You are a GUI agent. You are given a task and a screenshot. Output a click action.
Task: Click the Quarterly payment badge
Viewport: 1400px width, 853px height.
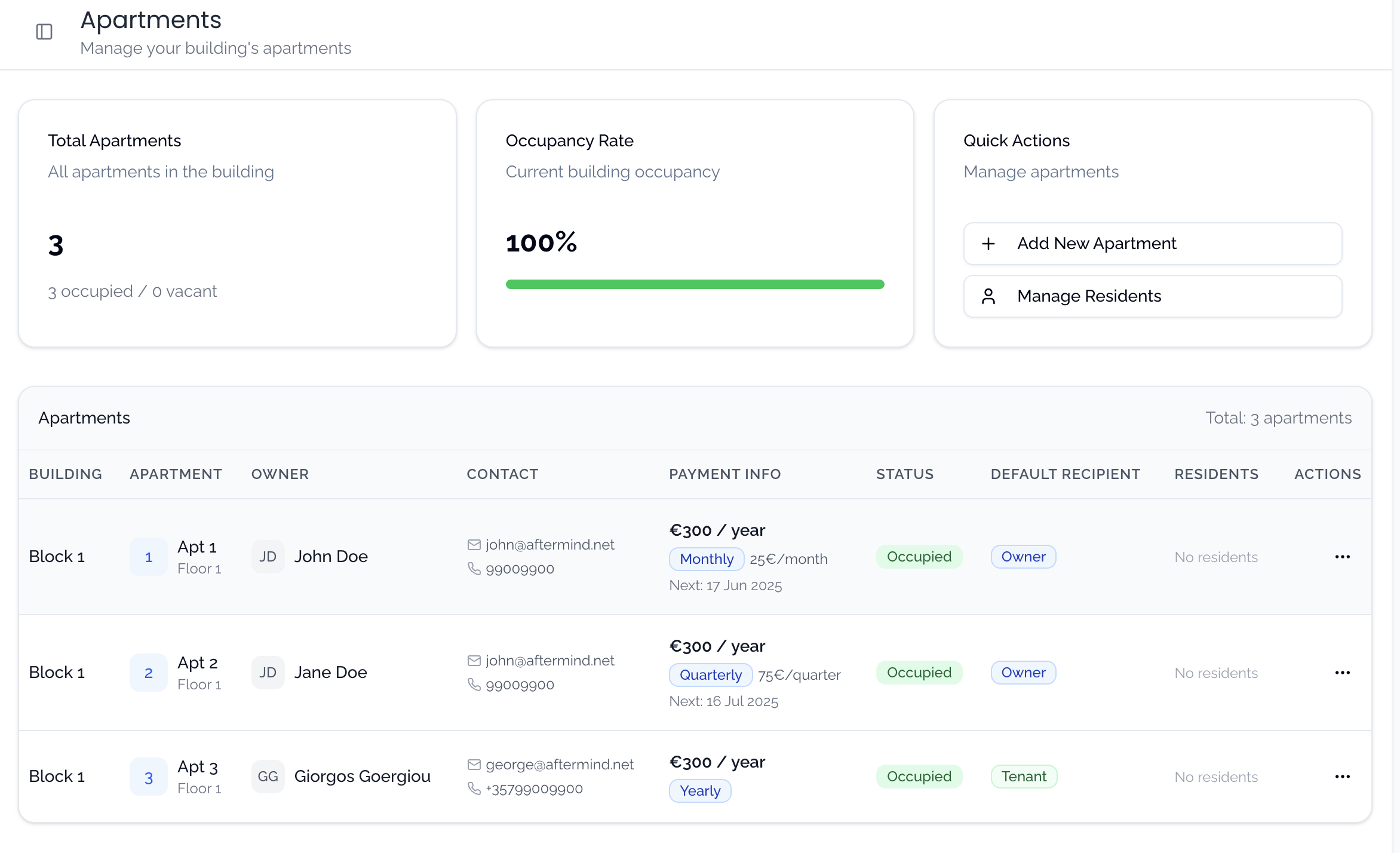coord(710,675)
